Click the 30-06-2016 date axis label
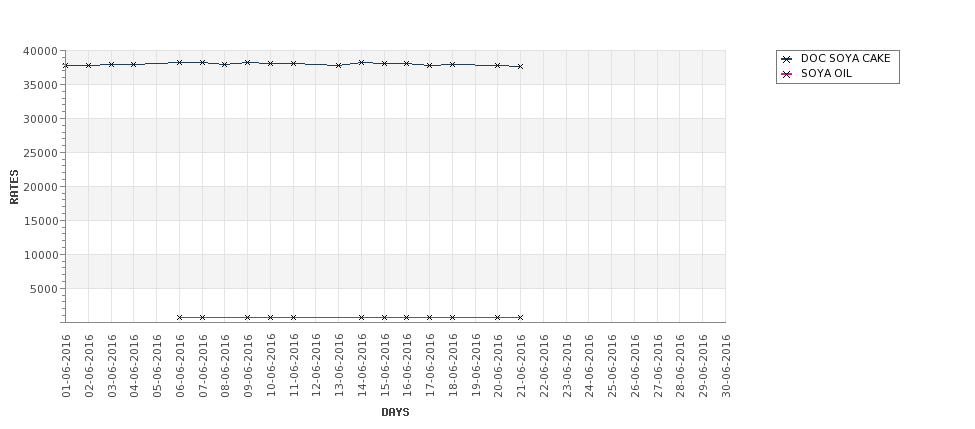 point(726,366)
